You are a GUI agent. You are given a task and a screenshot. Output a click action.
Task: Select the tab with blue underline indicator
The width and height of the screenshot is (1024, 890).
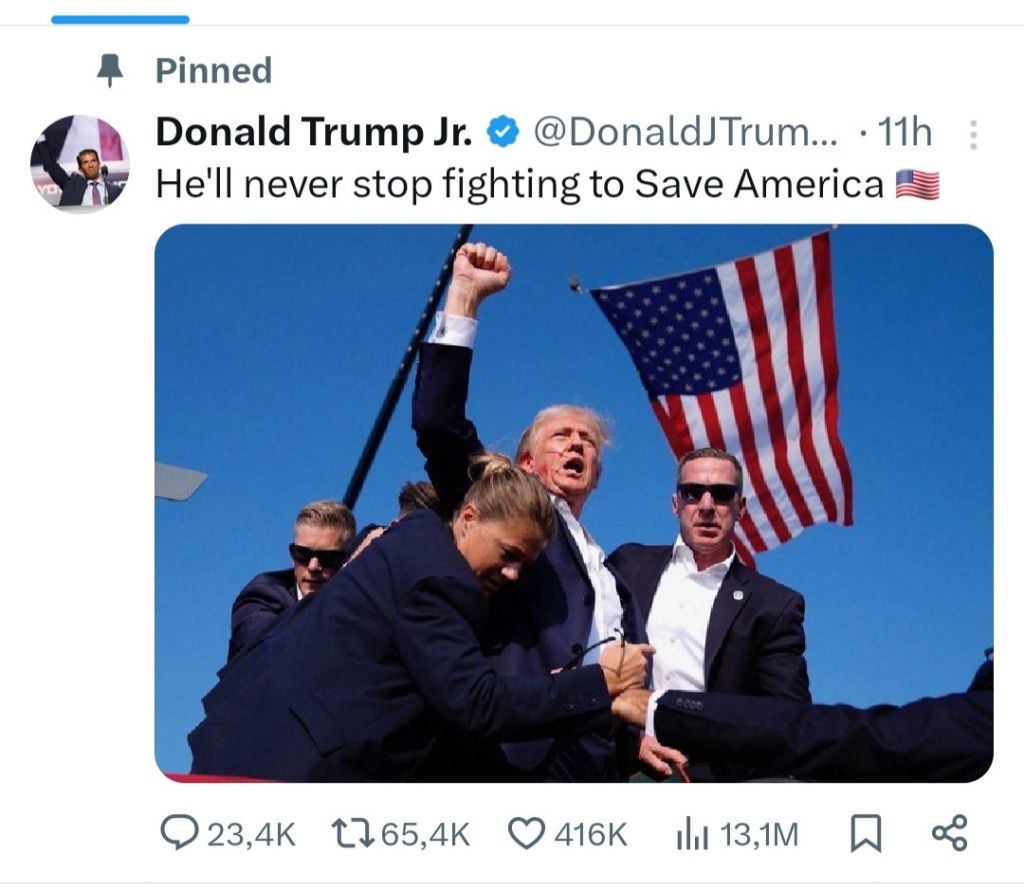(120, 20)
